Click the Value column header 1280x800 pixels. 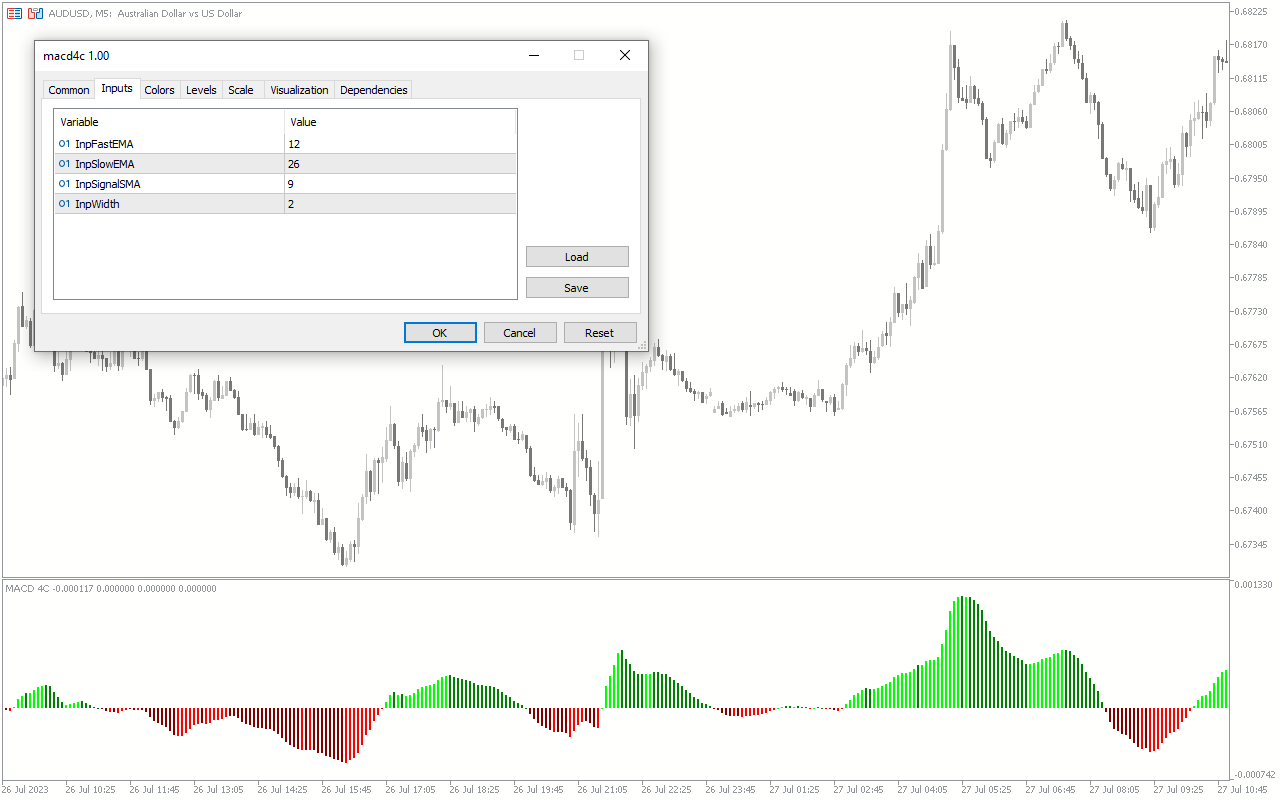click(400, 122)
